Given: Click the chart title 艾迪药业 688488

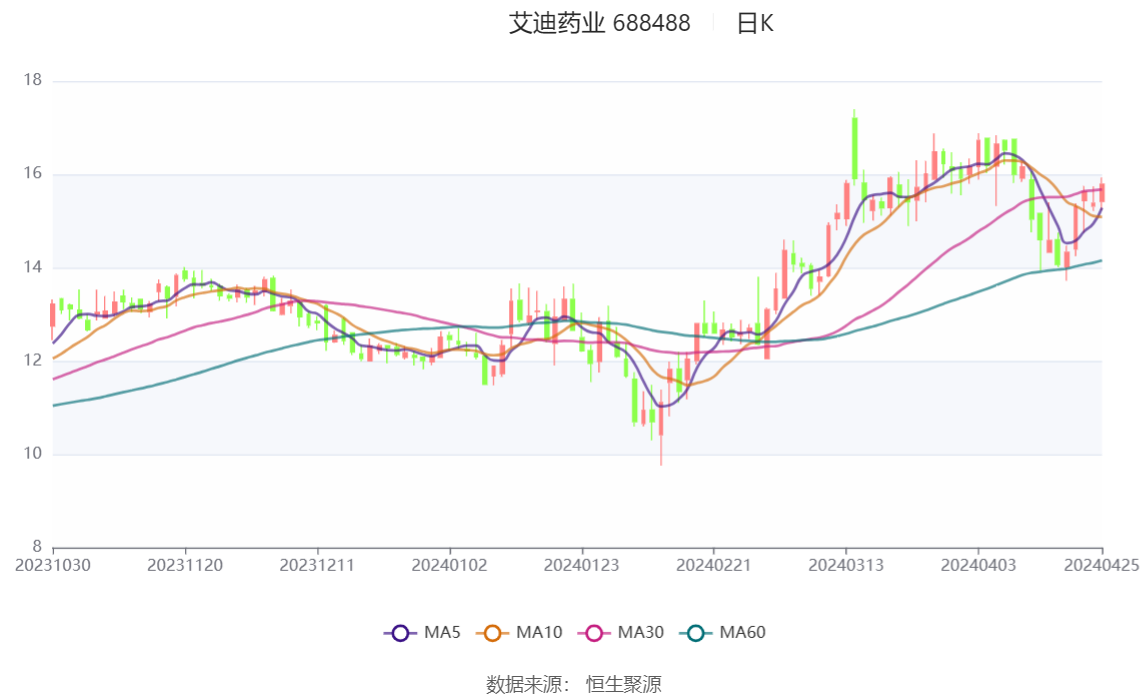Looking at the screenshot, I should coord(600,23).
